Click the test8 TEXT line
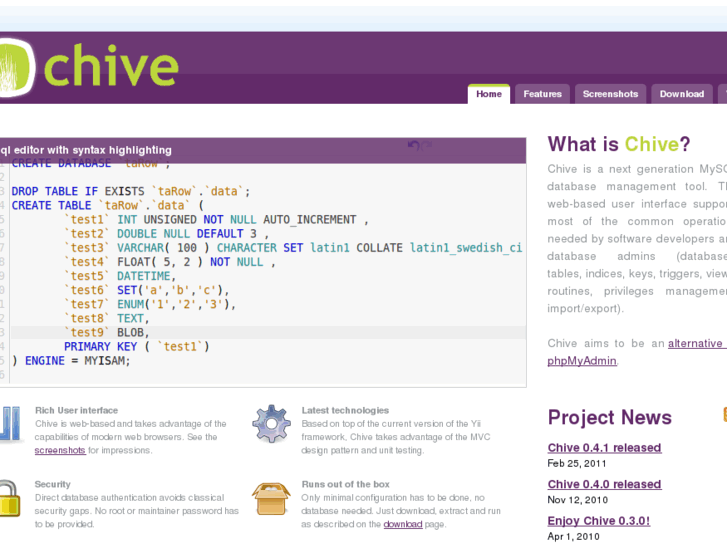Image resolution: width=727 pixels, height=545 pixels. click(107, 319)
